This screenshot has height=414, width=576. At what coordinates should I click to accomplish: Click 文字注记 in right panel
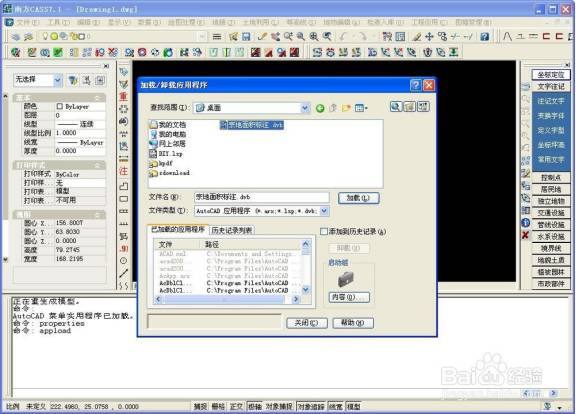tap(551, 87)
